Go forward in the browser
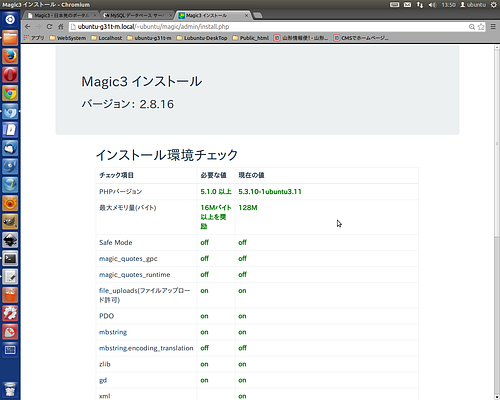The height and width of the screenshot is (400, 500). pyautogui.click(x=38, y=27)
